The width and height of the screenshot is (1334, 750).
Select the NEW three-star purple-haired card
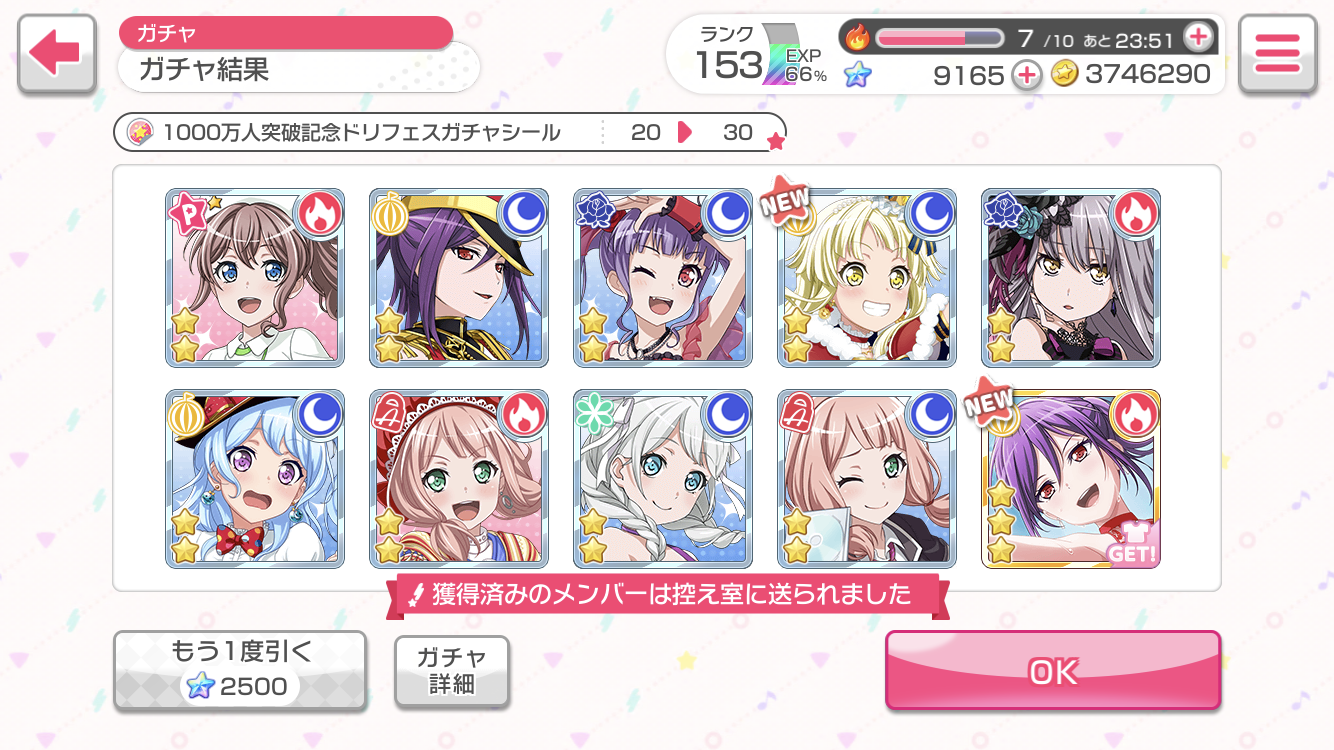point(1071,479)
